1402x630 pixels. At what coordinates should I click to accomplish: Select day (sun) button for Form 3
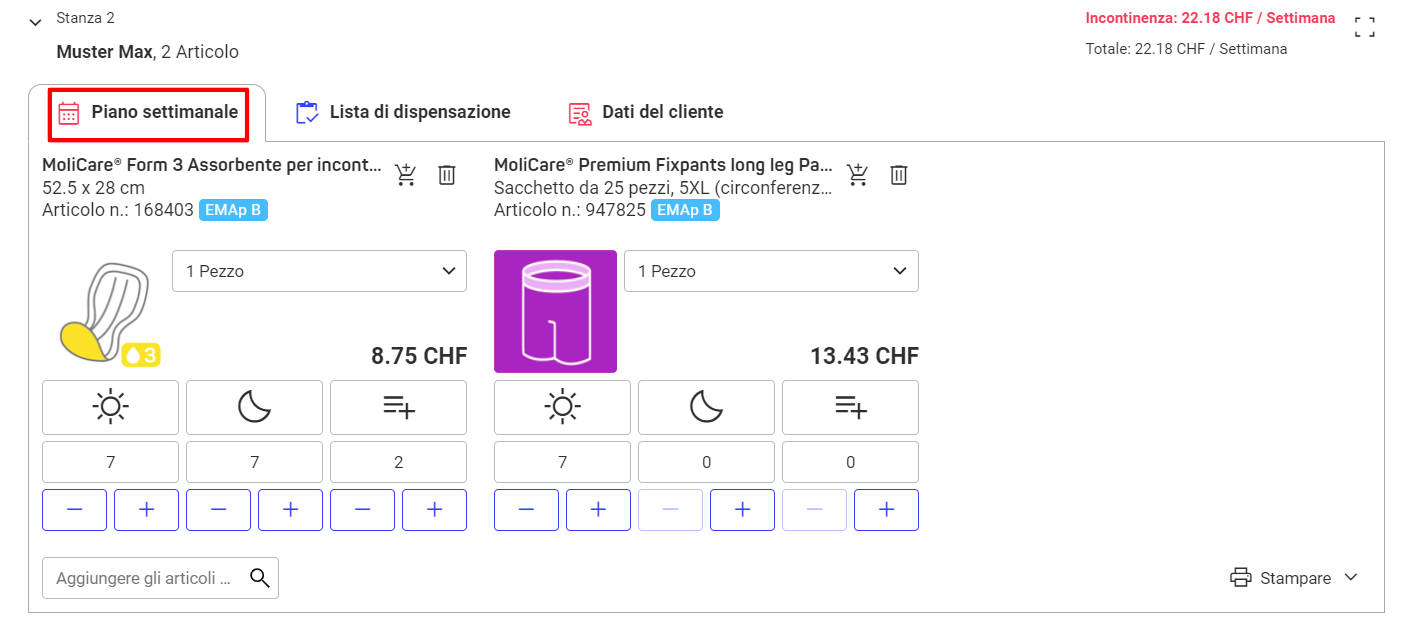(110, 407)
